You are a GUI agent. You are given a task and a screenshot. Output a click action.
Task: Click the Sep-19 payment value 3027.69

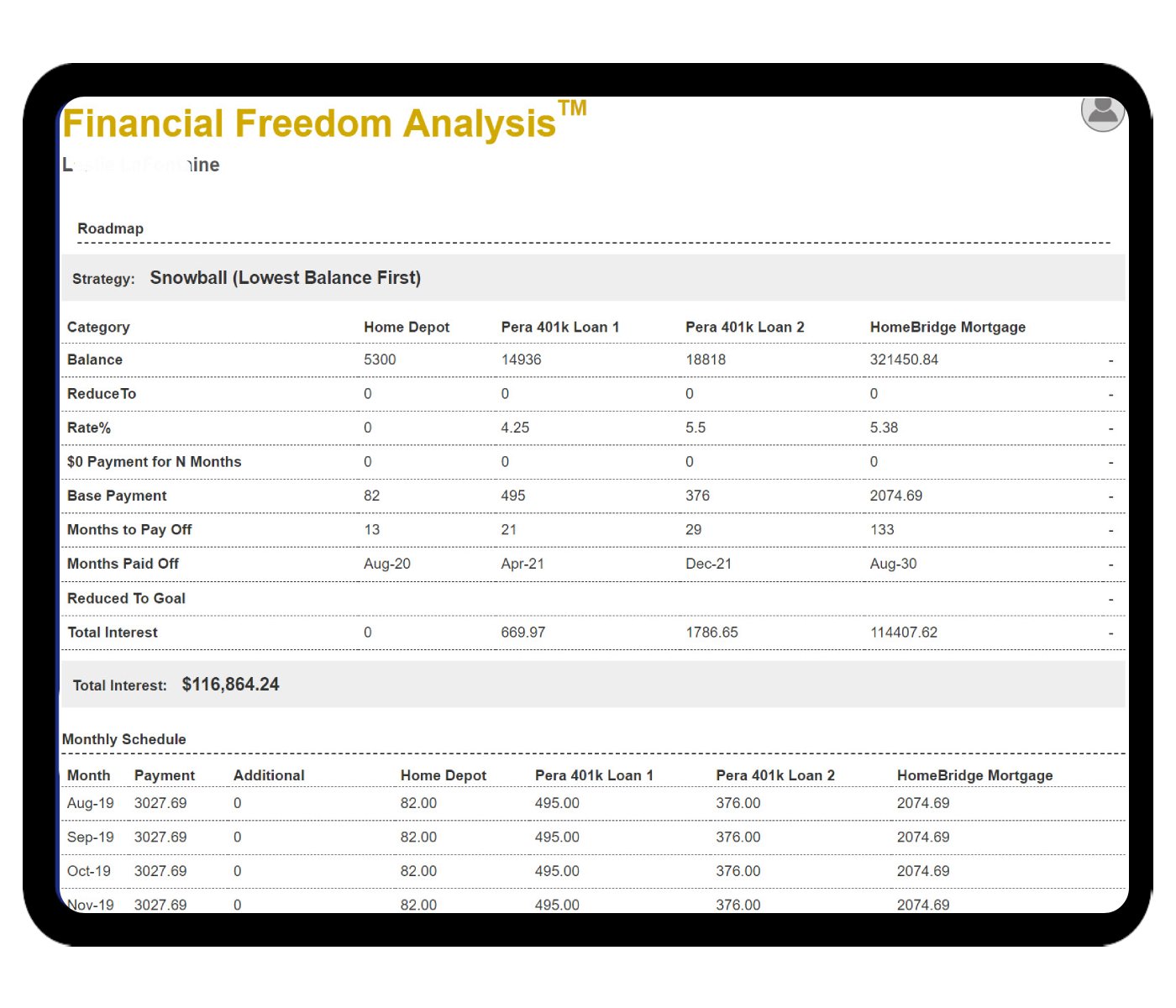coord(160,837)
